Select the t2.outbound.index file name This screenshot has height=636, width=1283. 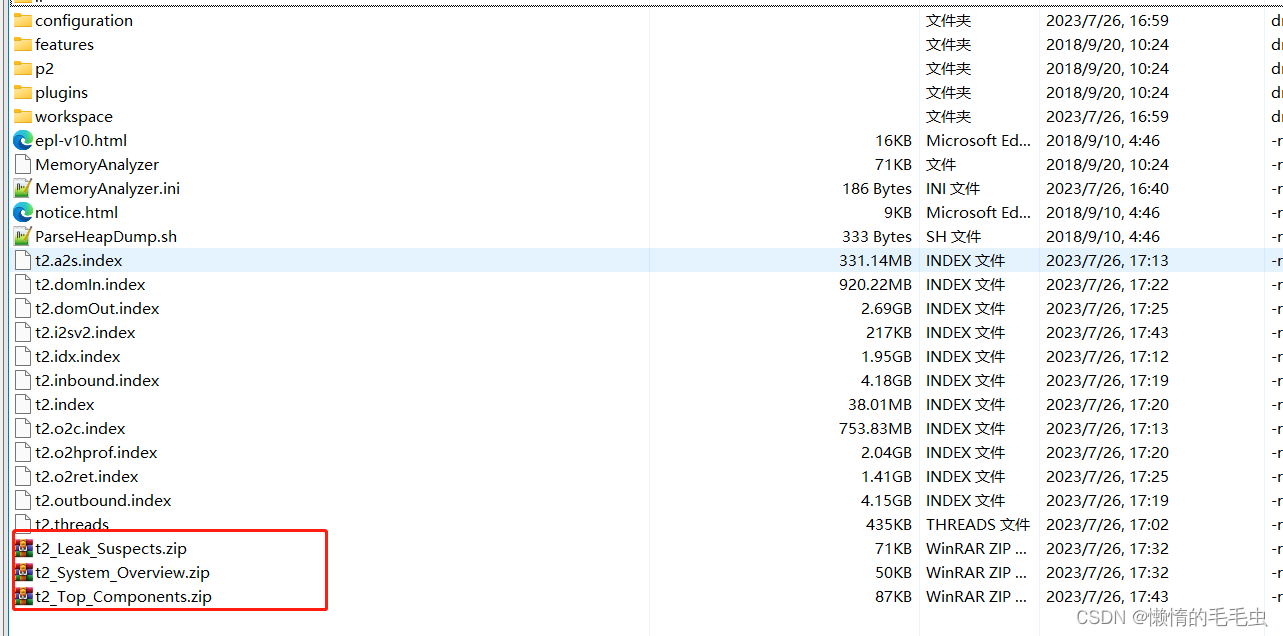pos(103,500)
